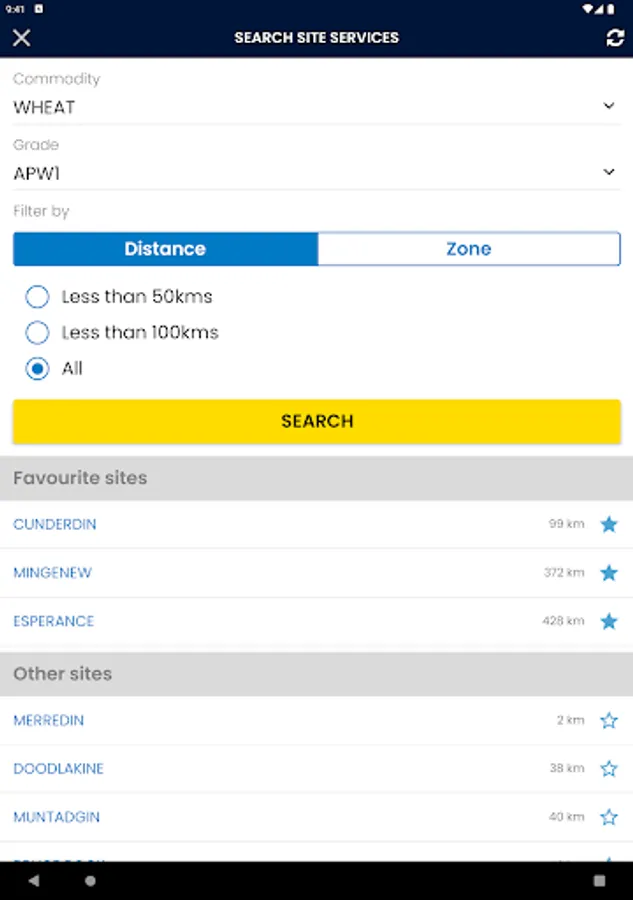Viewport: 633px width, 900px height.
Task: Tap the filled star beside Esperance
Action: point(609,621)
